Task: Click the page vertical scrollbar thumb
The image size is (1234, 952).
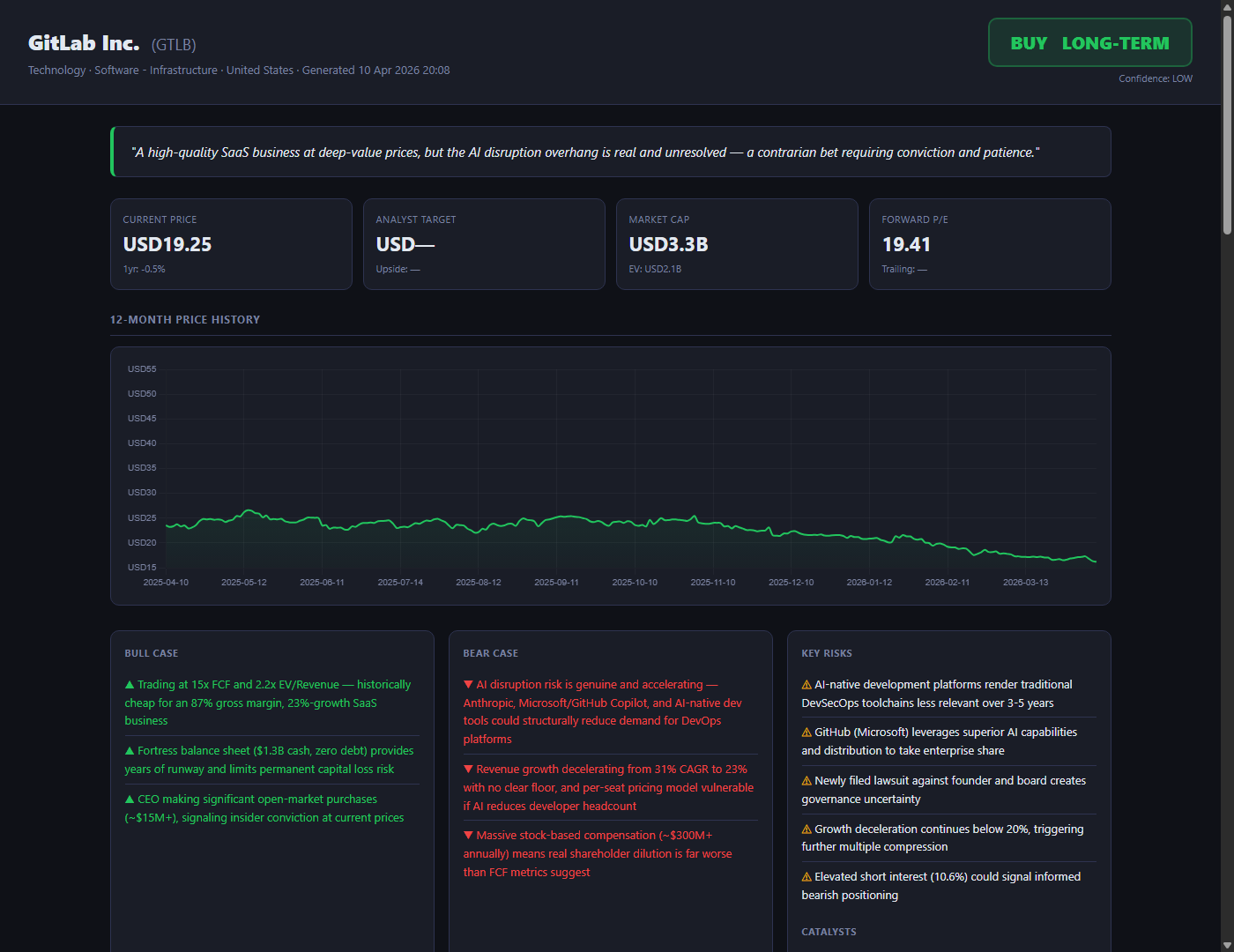Action: [1227, 123]
